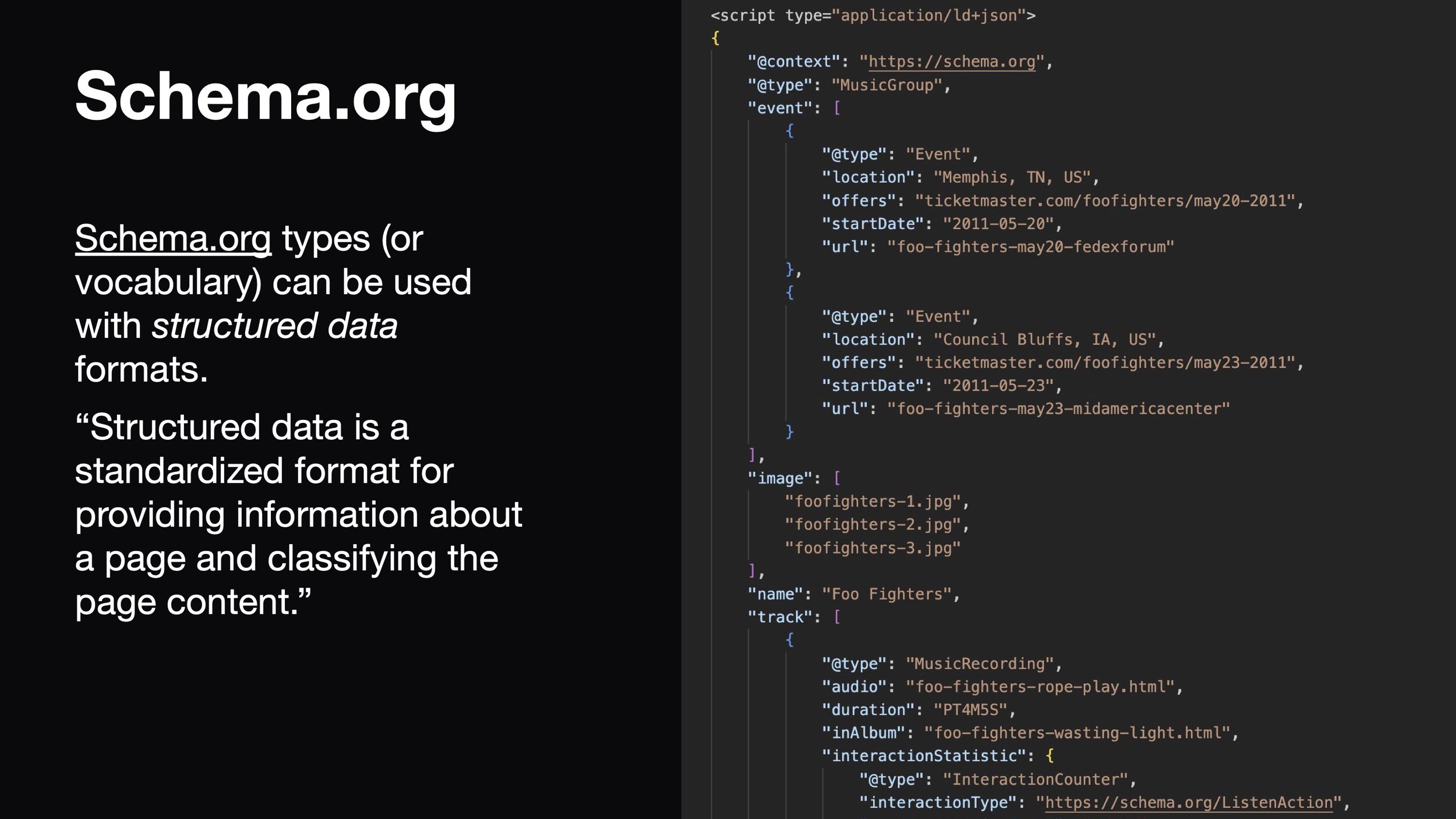1456x819 pixels.
Task: Click the "track" key line
Action: [794, 617]
